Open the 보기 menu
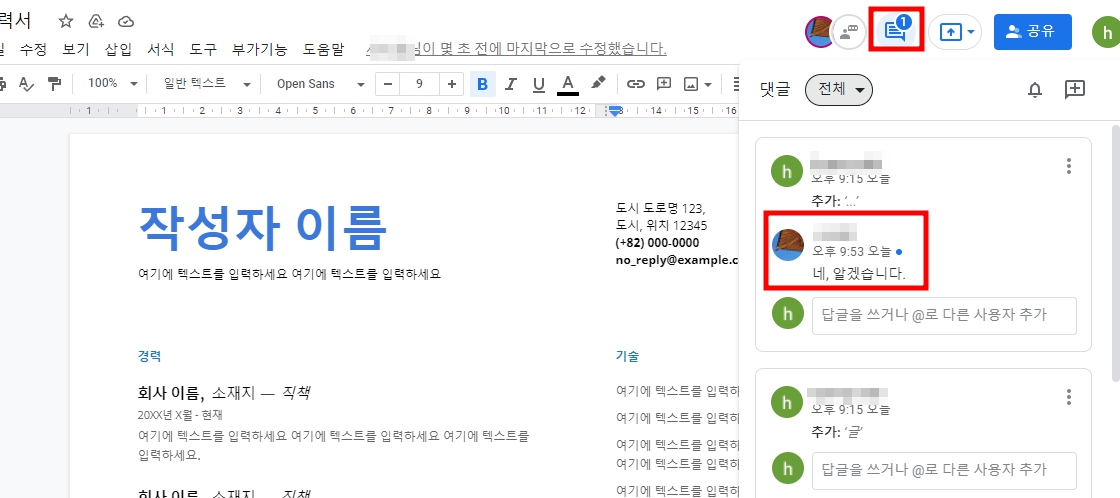The image size is (1120, 498). coord(76,49)
